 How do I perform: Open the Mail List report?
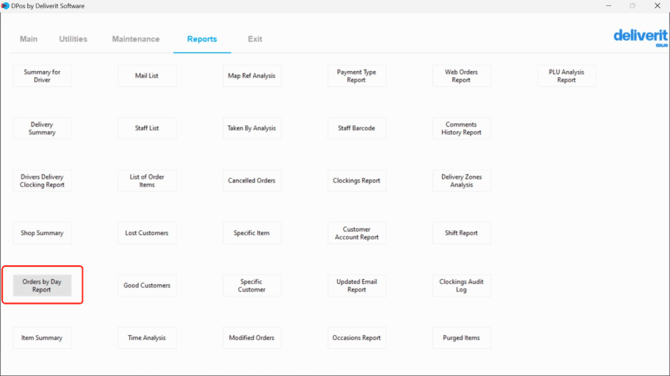click(x=147, y=76)
